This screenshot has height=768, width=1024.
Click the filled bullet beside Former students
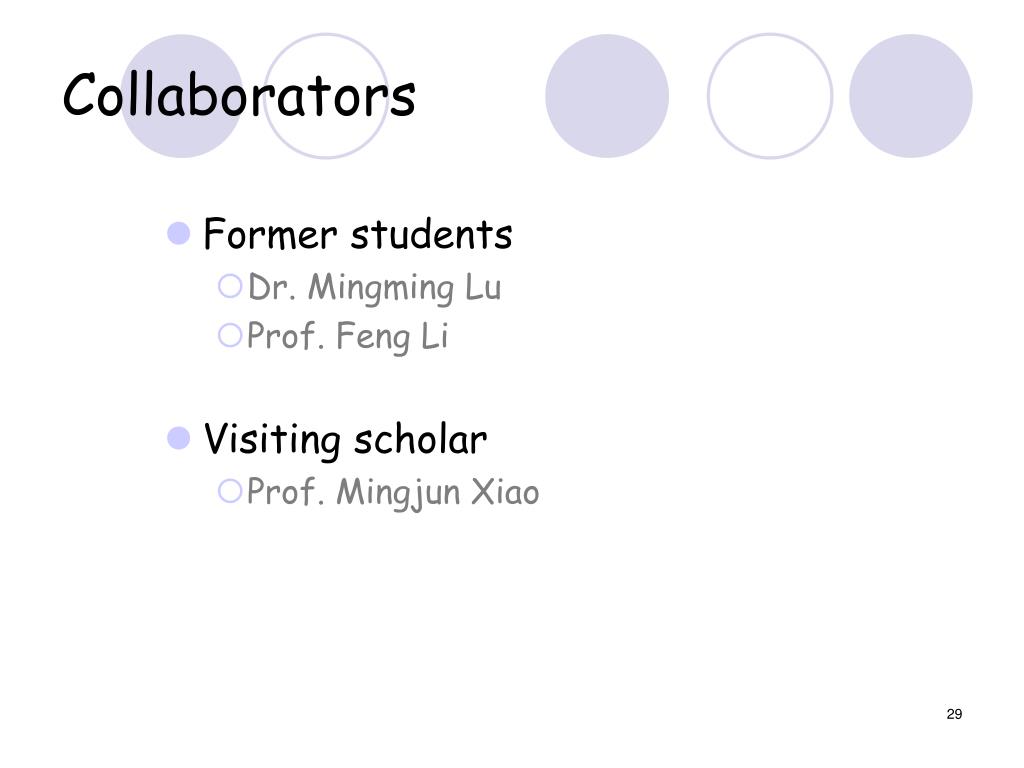pyautogui.click(x=178, y=233)
